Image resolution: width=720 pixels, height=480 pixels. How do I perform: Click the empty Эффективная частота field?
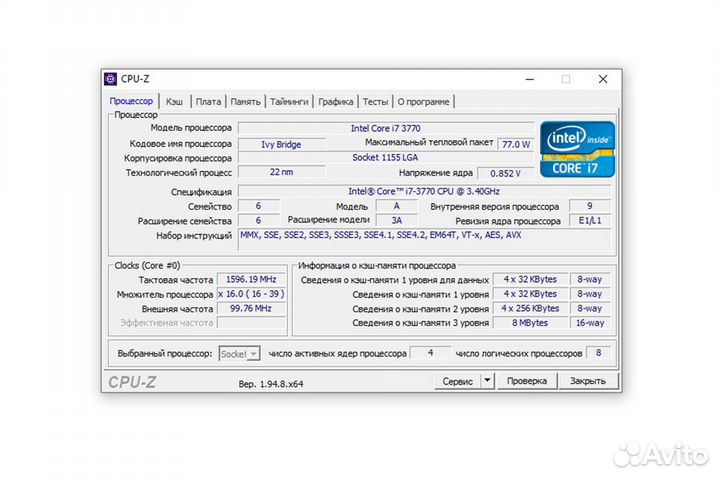click(251, 323)
